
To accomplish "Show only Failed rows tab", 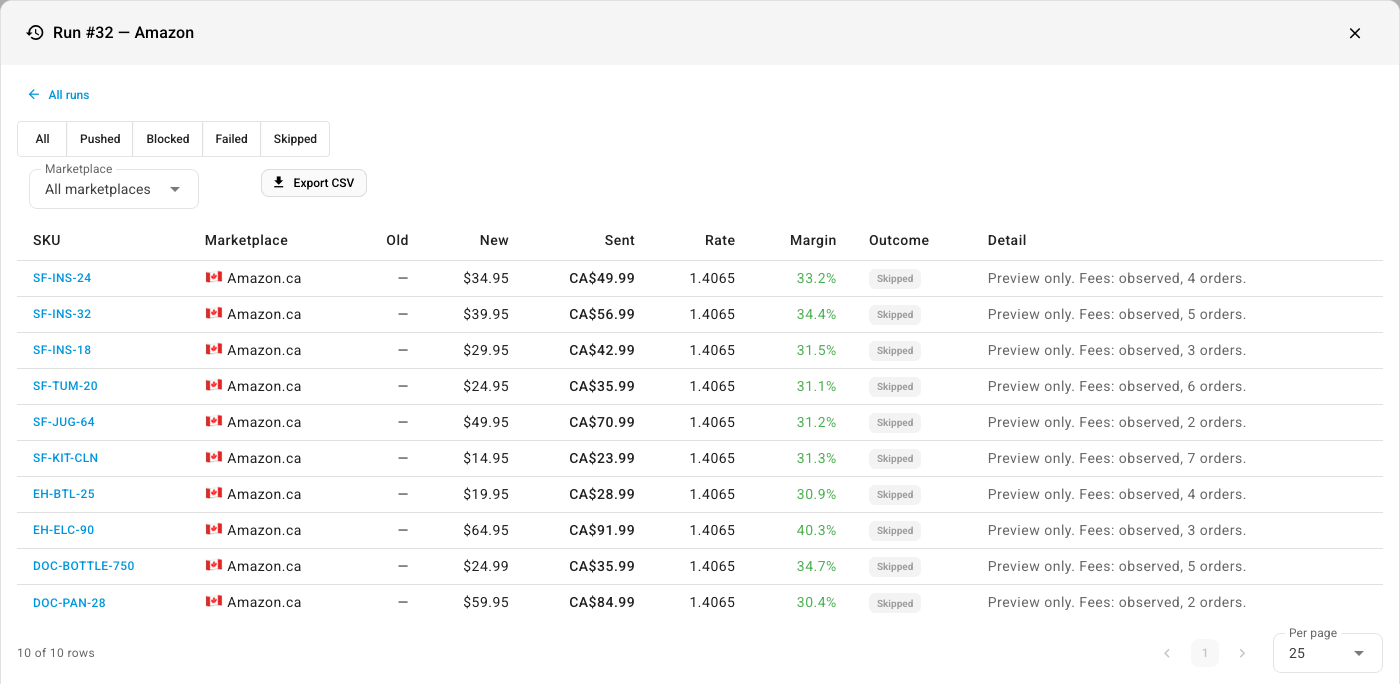I will point(231,139).
